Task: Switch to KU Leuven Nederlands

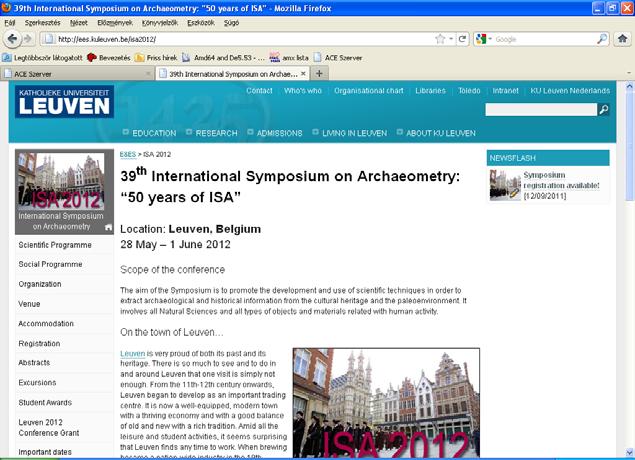Action: 570,91
